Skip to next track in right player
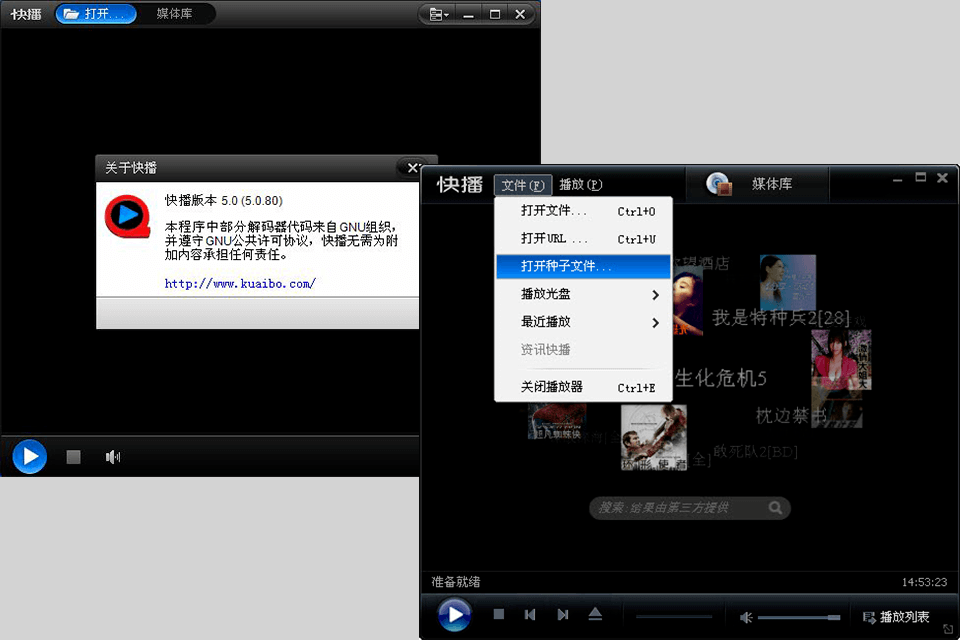The height and width of the screenshot is (640, 960). point(563,614)
